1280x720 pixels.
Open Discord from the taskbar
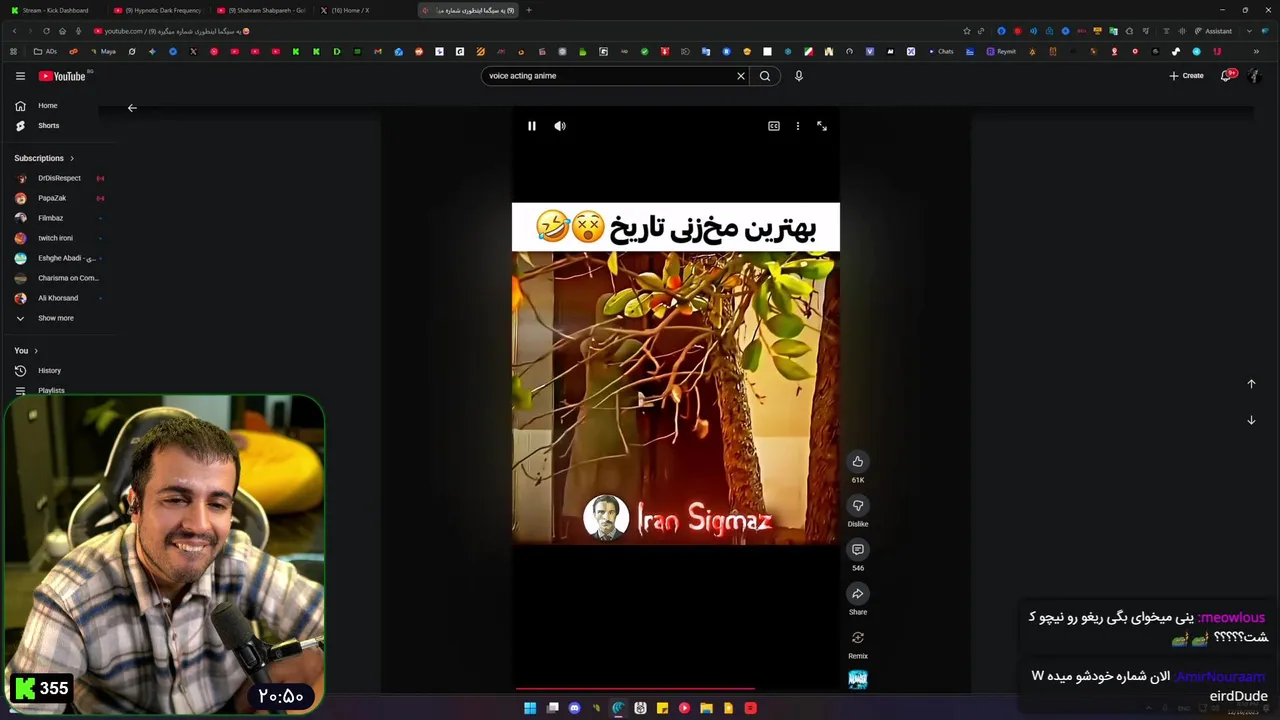click(x=574, y=708)
